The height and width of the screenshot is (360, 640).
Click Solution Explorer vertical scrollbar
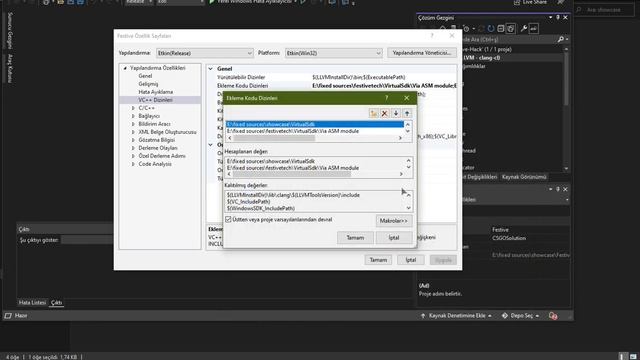pyautogui.click(x=566, y=80)
